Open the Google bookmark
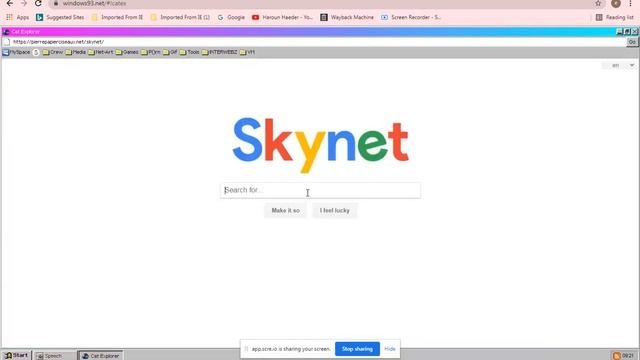640x360 pixels. click(x=231, y=17)
